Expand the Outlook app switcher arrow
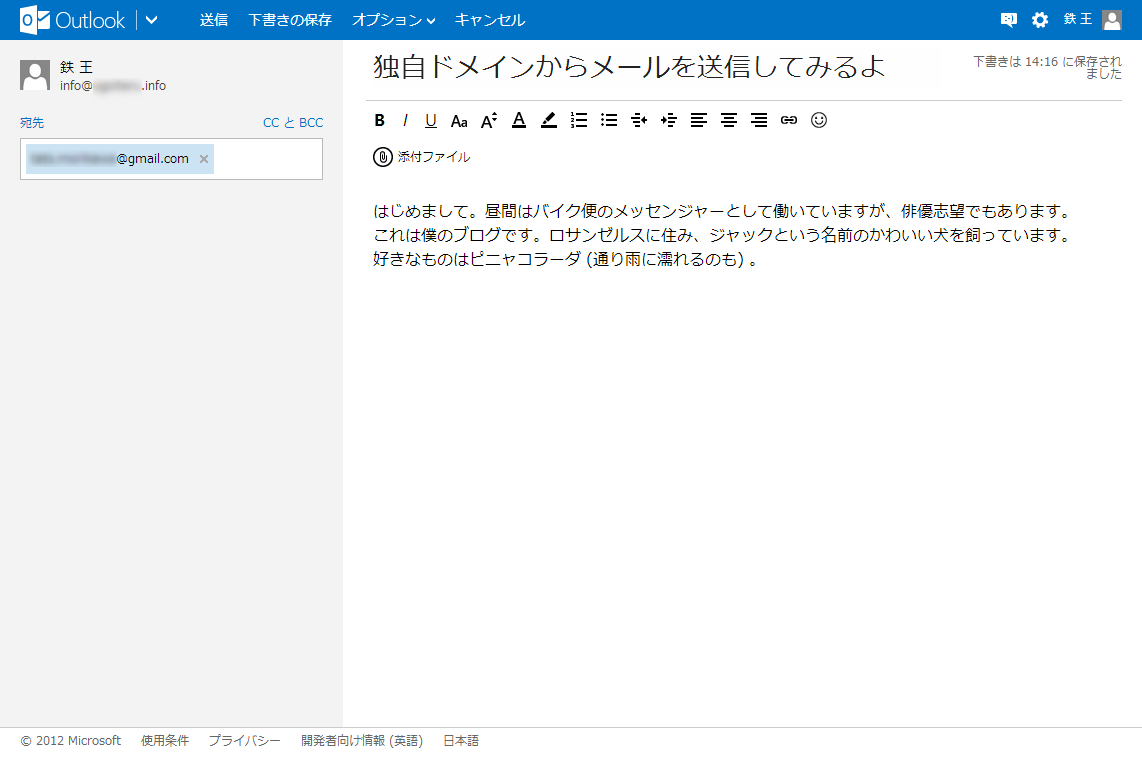This screenshot has width=1142, height=758. tap(152, 20)
